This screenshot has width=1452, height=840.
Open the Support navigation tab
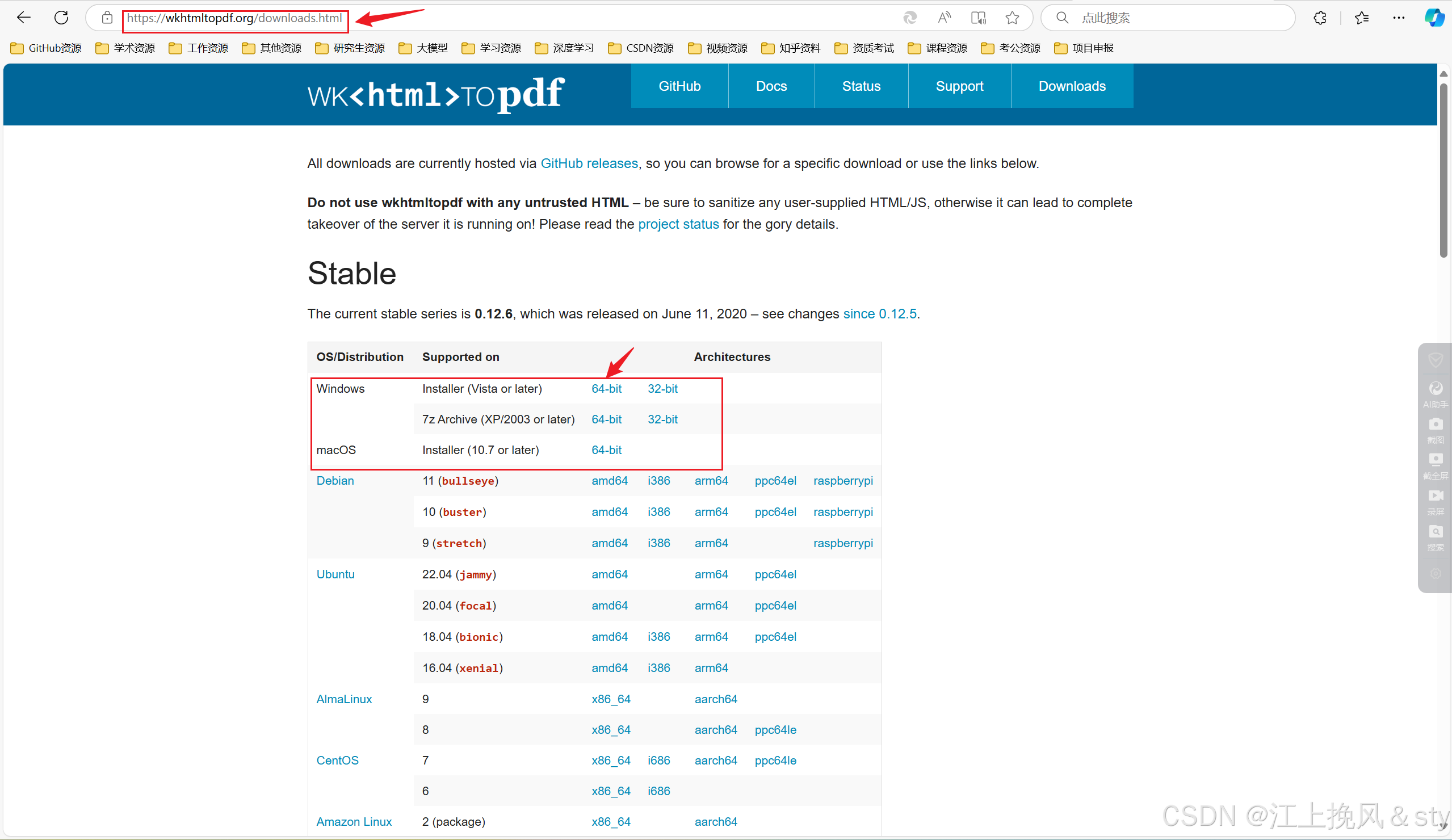[x=959, y=86]
